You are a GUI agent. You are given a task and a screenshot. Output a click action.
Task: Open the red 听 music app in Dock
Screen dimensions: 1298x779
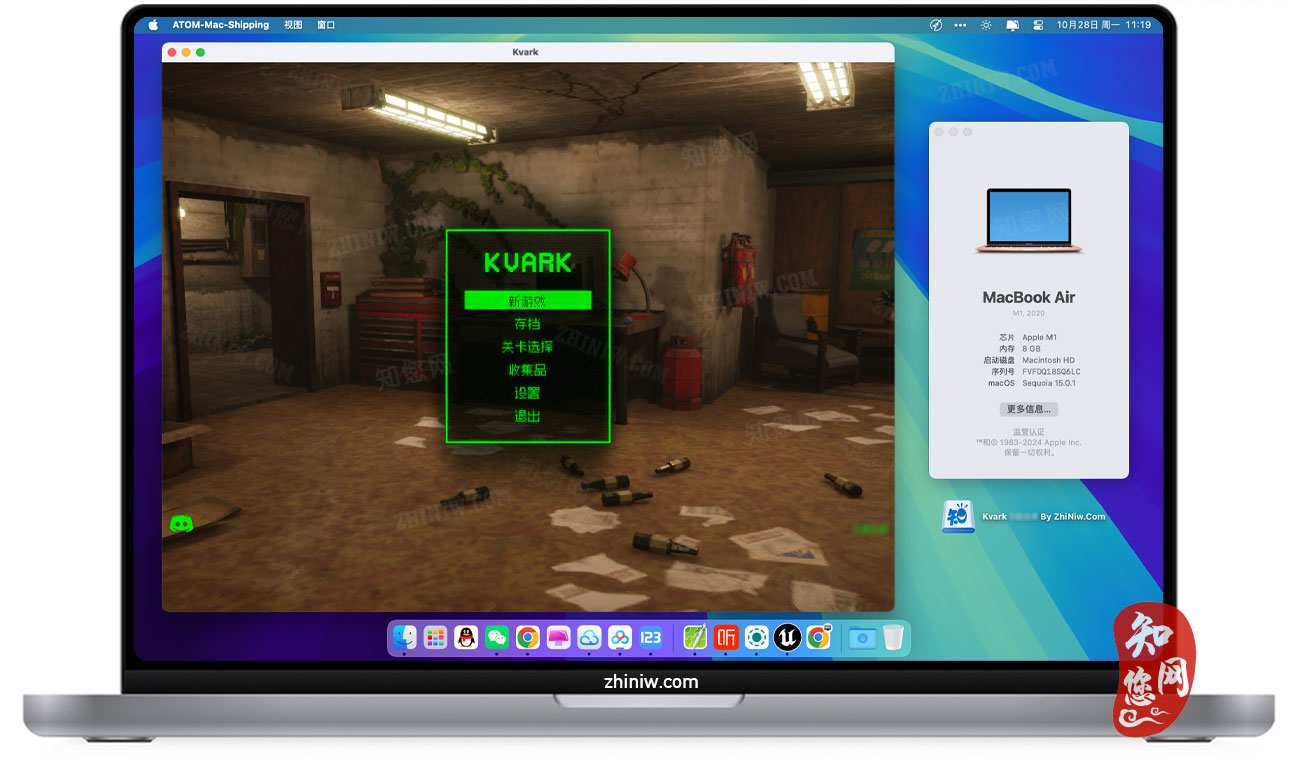click(726, 637)
